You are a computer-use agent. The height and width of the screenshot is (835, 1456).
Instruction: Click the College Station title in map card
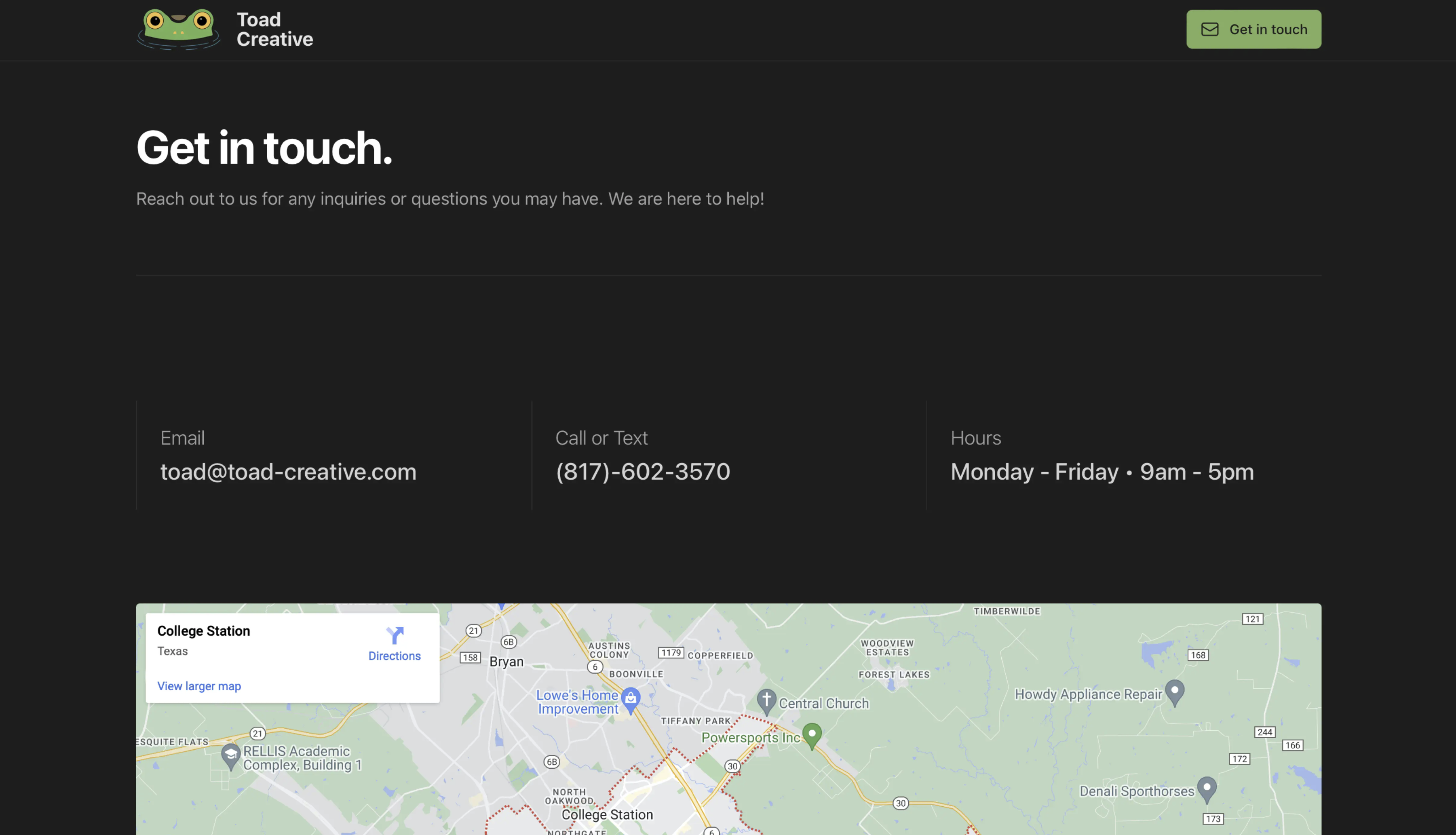point(204,631)
